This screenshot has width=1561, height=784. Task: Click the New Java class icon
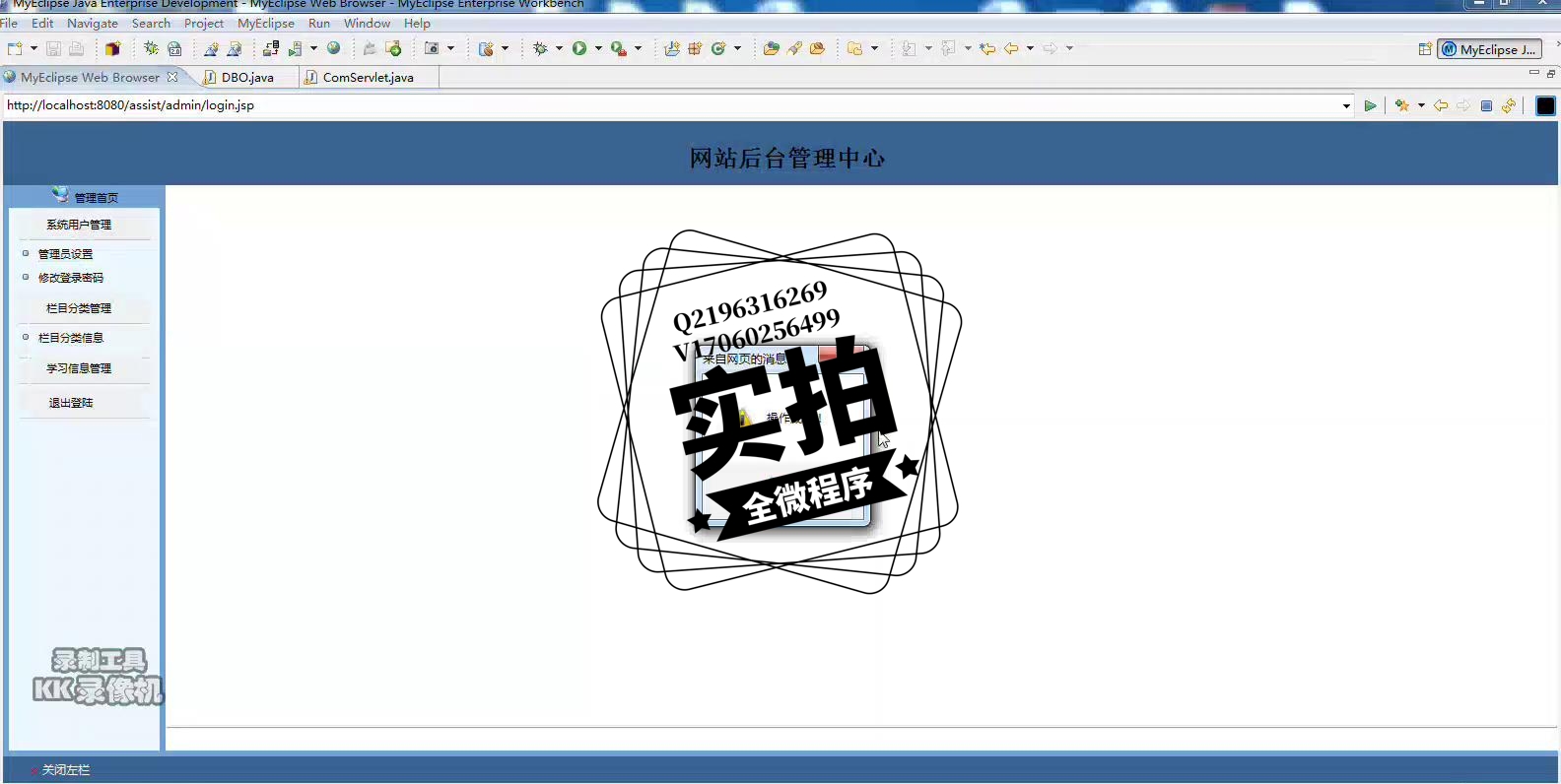pyautogui.click(x=718, y=48)
